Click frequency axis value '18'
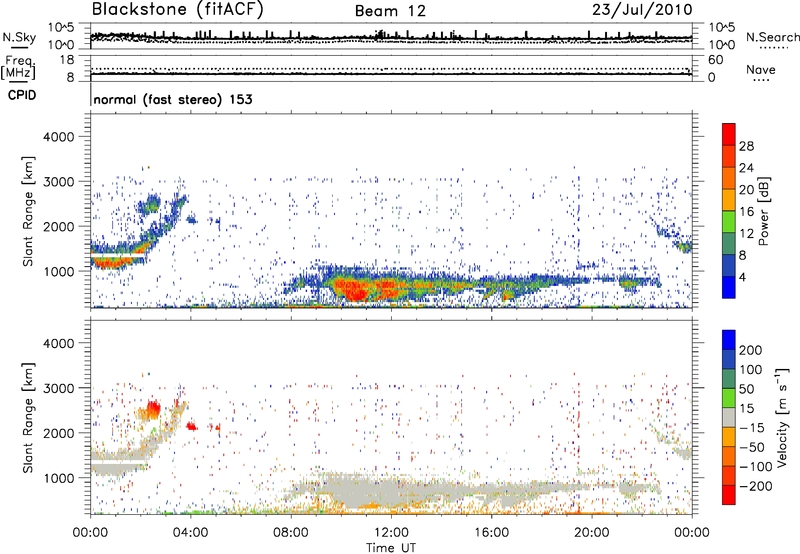Screen dimensions: 800x554 pos(67,60)
